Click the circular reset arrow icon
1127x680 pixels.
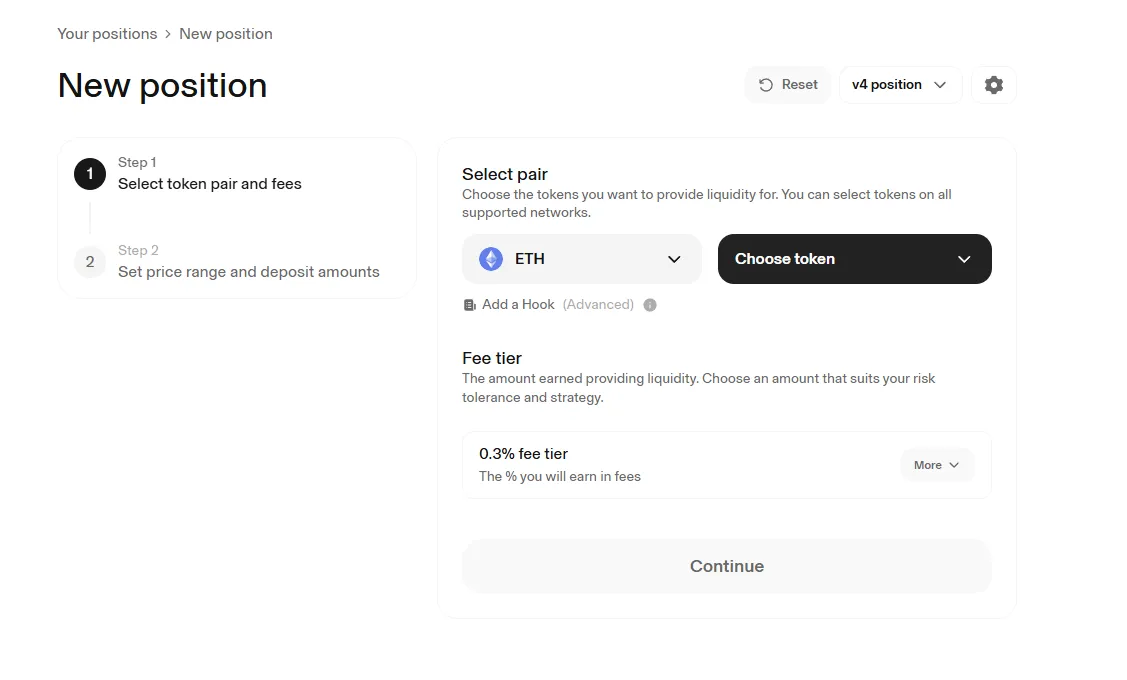click(766, 85)
